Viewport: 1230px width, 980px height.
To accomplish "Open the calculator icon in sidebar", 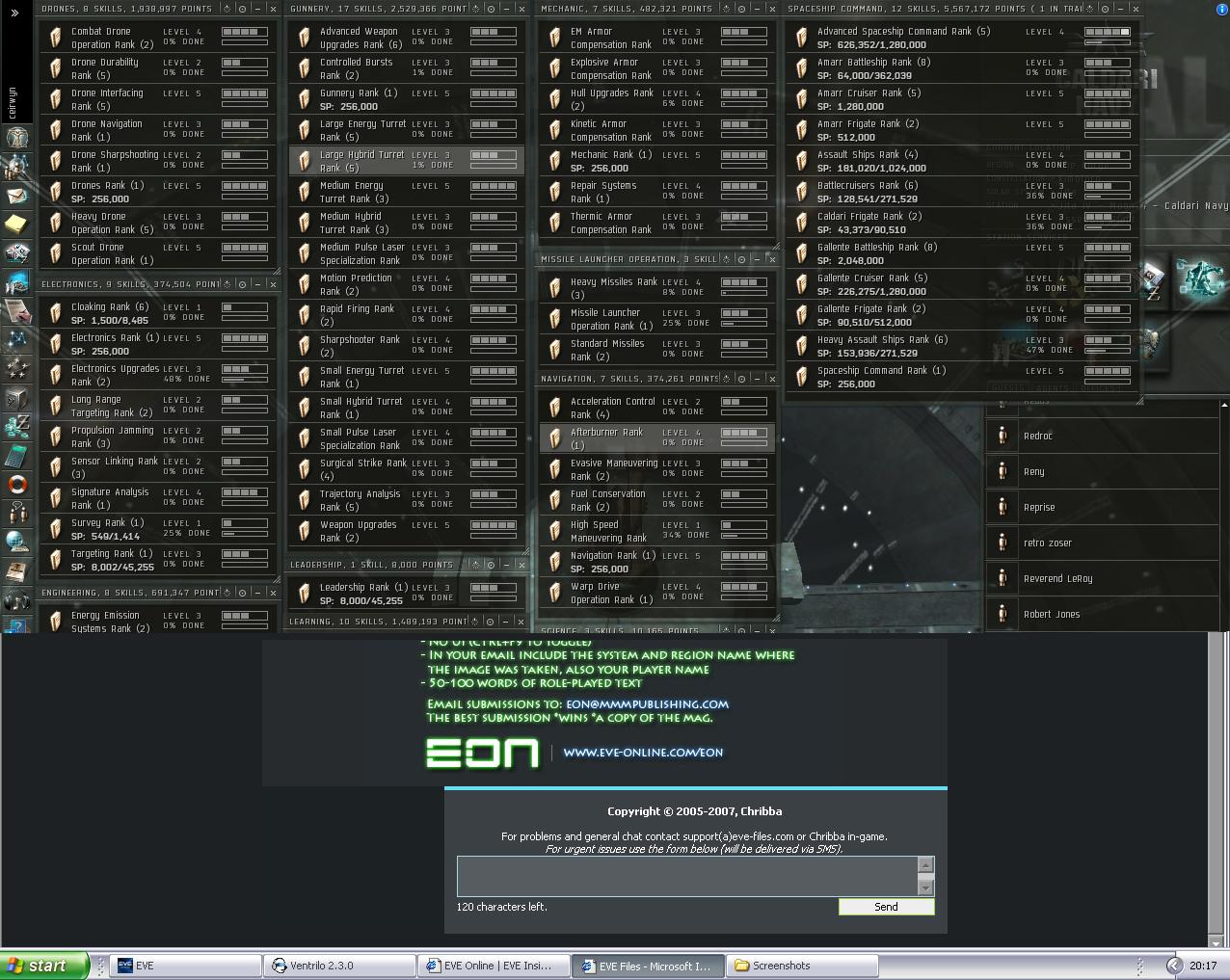I will (x=17, y=455).
